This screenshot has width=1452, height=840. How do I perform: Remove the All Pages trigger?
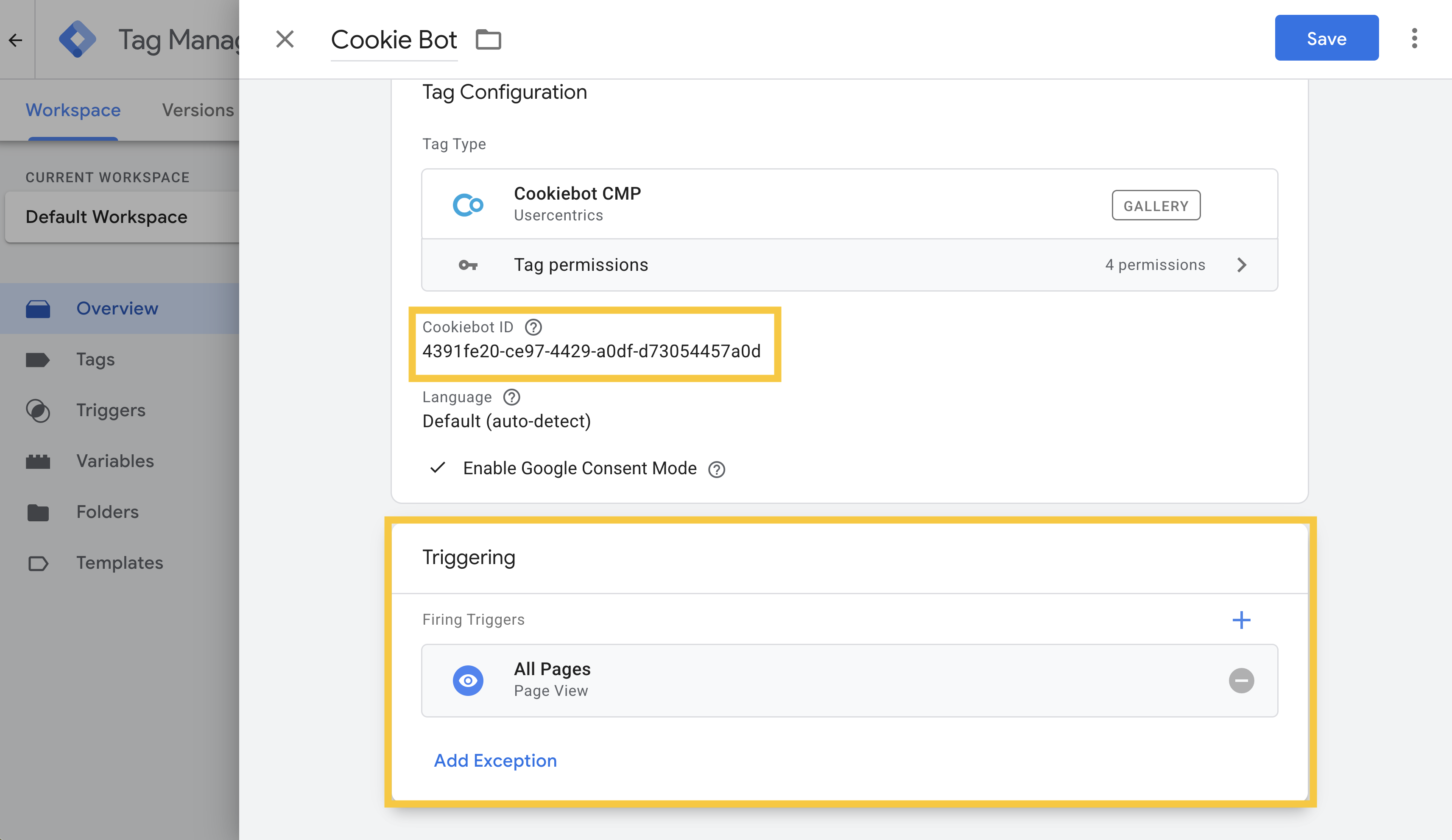(x=1241, y=681)
